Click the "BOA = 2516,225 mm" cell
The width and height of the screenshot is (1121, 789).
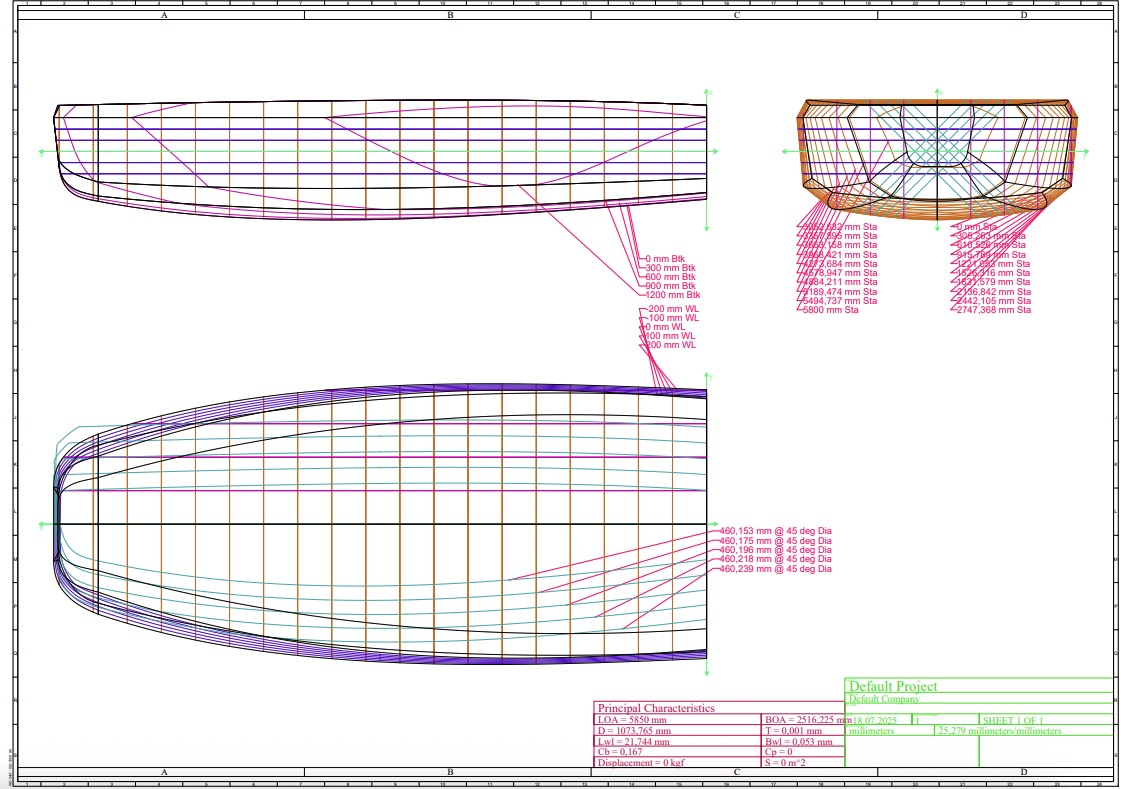point(804,720)
